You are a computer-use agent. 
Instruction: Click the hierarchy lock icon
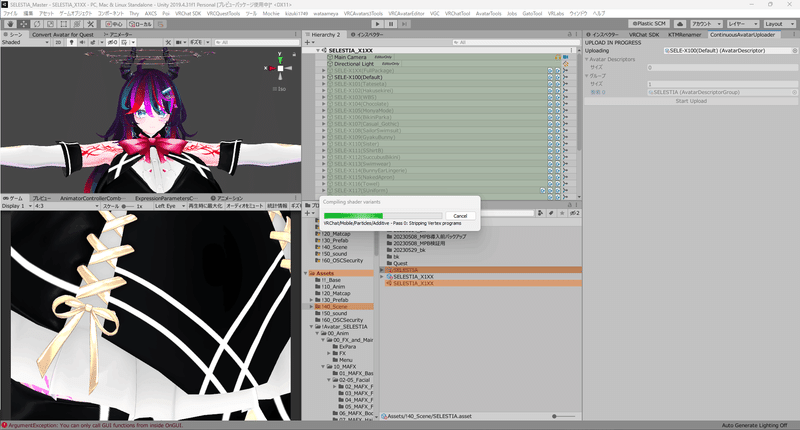coord(569,35)
